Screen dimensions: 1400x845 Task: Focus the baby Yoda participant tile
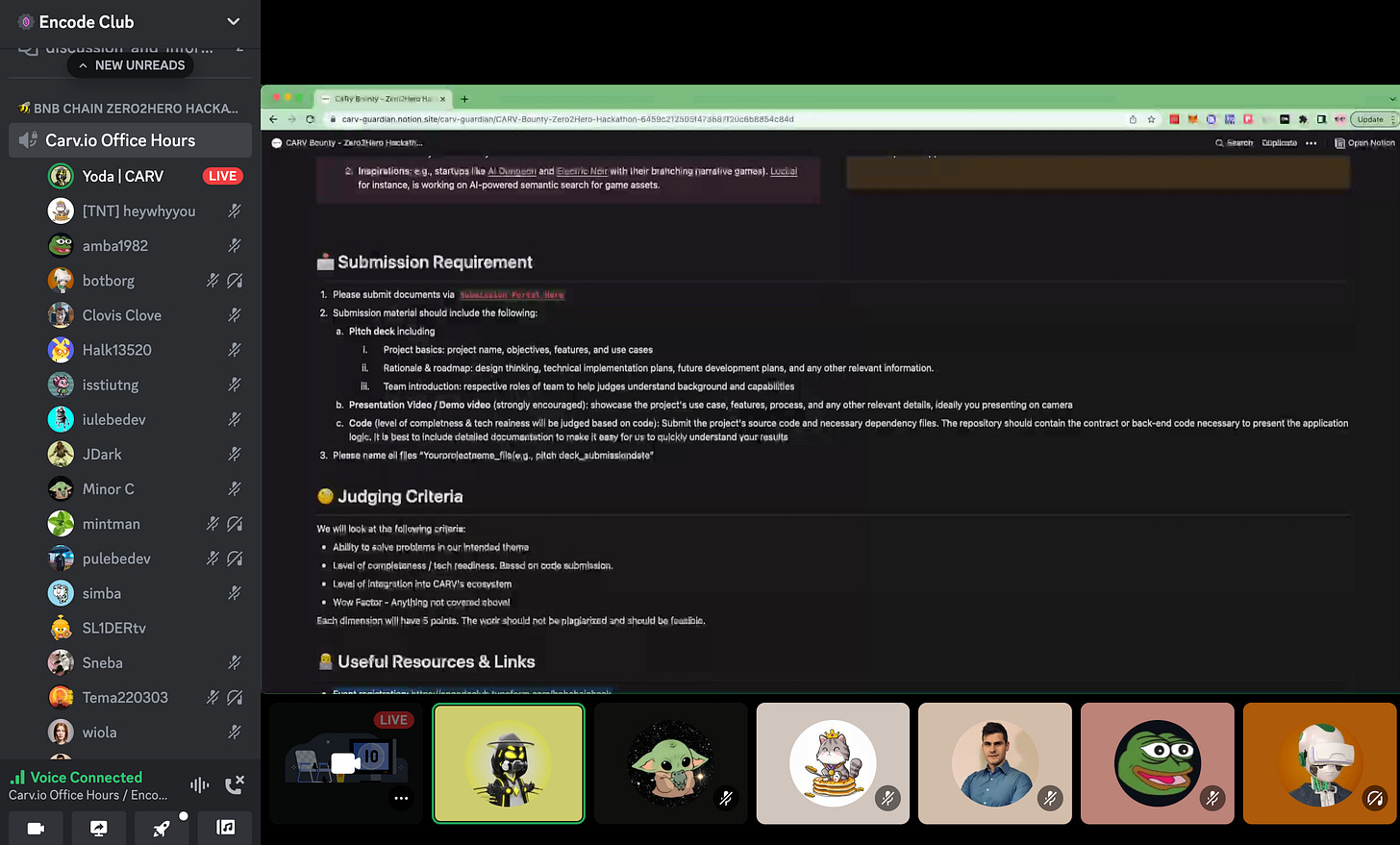[670, 763]
